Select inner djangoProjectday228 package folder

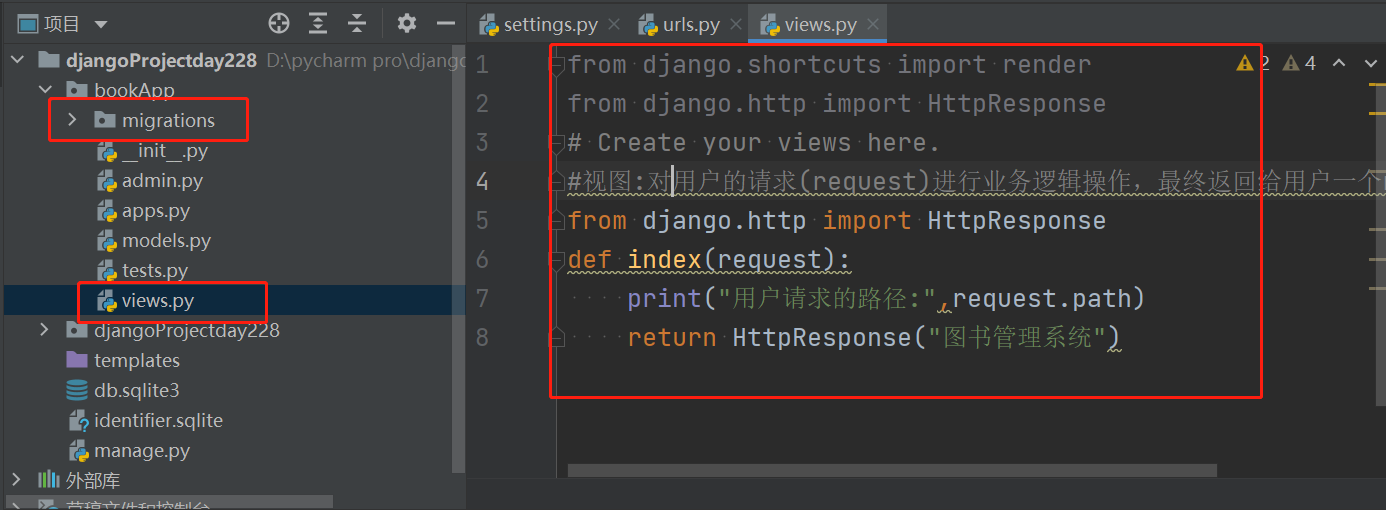[x=173, y=330]
